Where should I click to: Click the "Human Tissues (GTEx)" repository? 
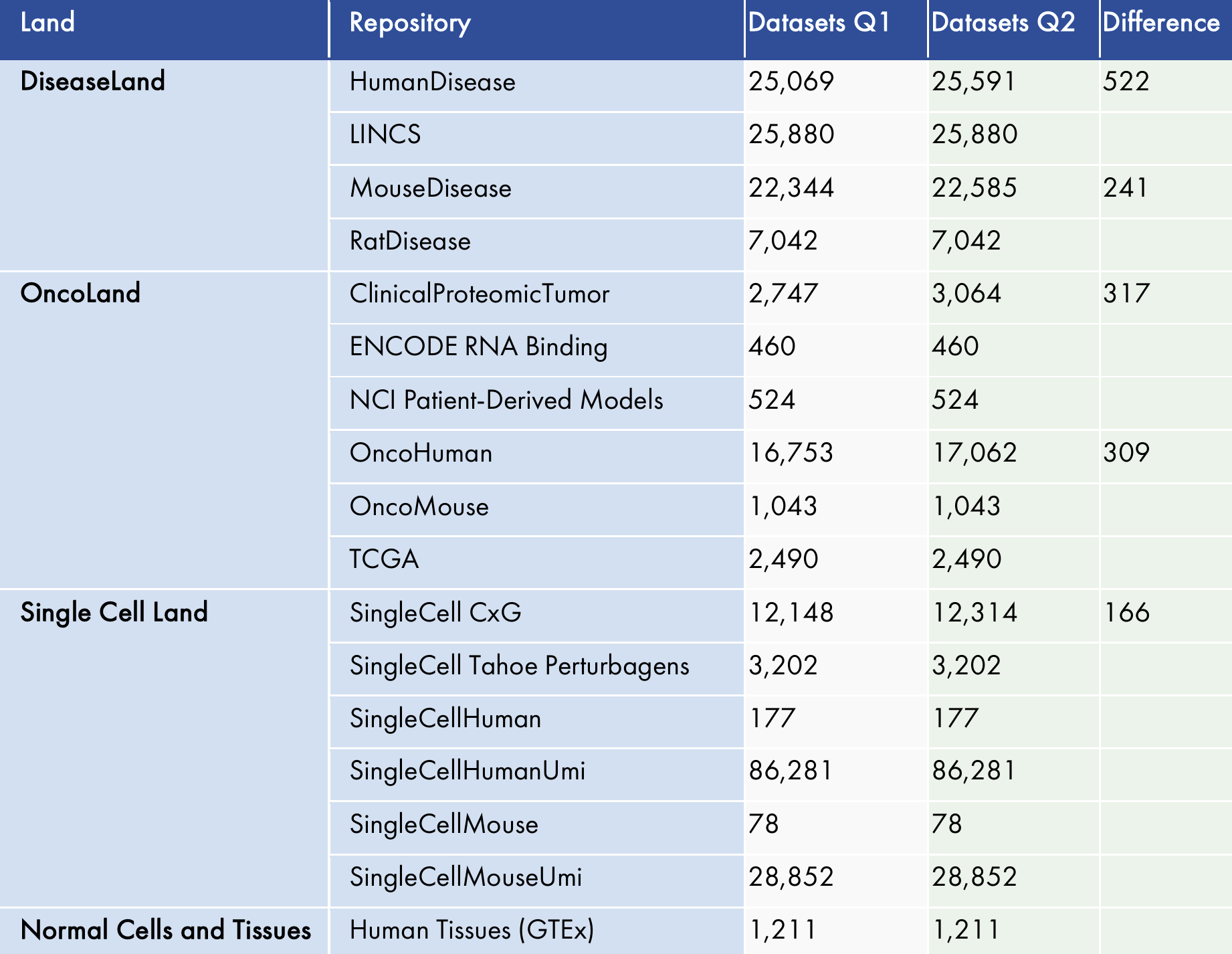pyautogui.click(x=472, y=931)
